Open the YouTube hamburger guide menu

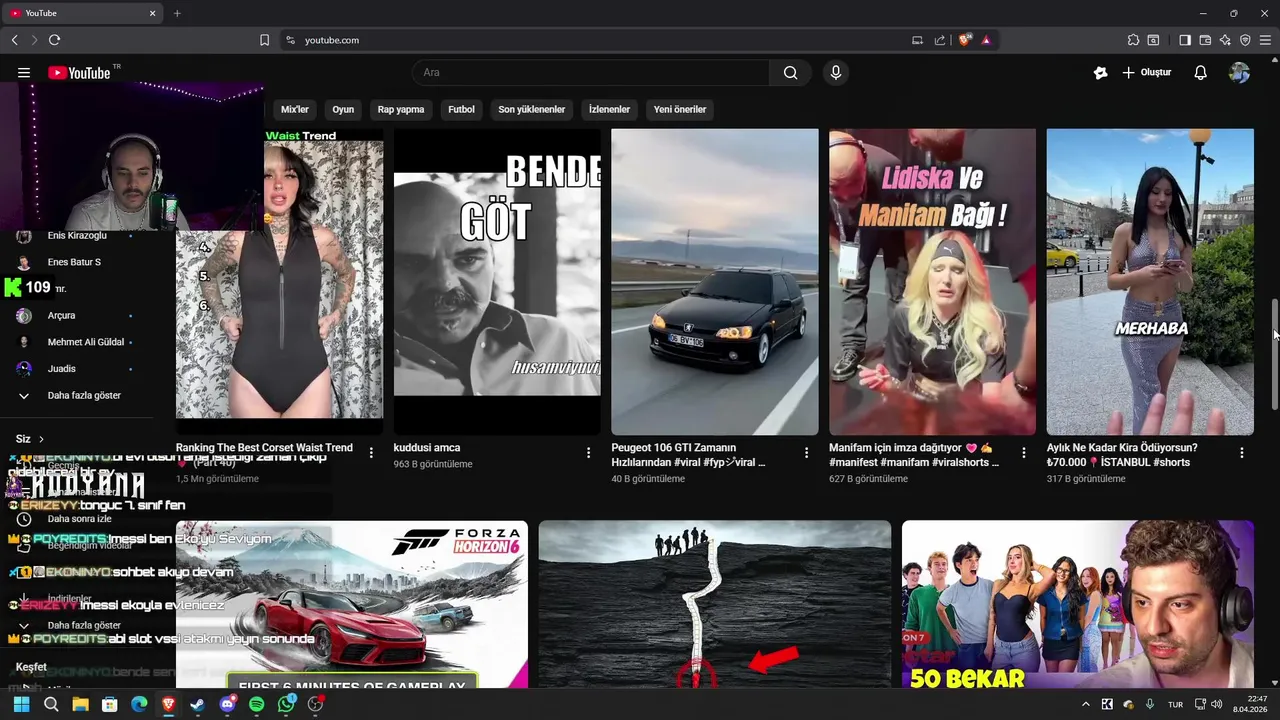click(x=24, y=73)
